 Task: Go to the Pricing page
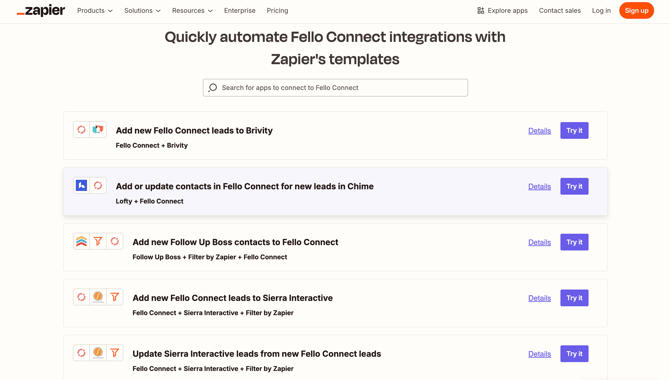(277, 11)
